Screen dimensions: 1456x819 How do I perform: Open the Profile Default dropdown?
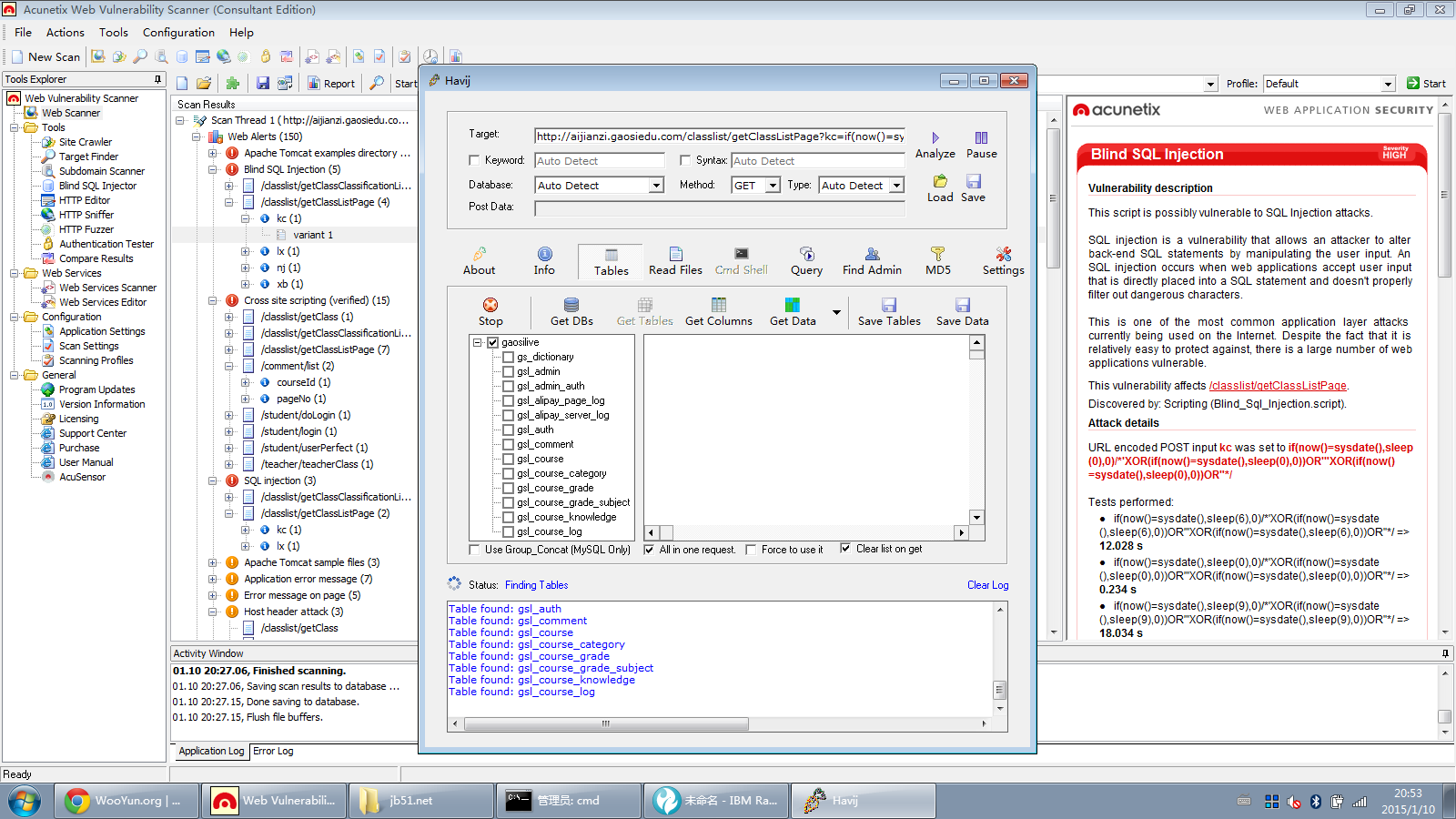coord(1389,84)
